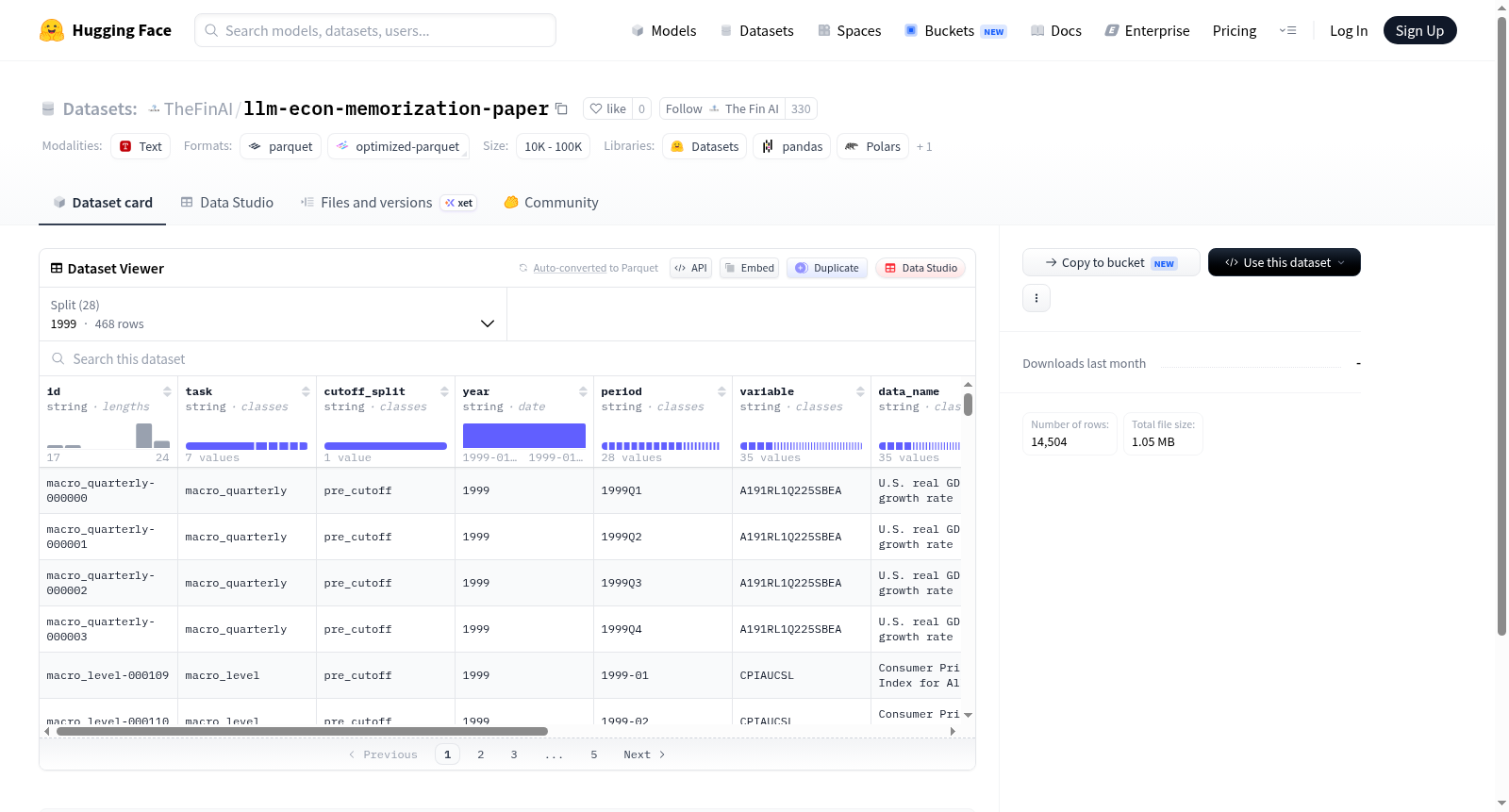The width and height of the screenshot is (1509, 812).
Task: Copy dataset name with the copy icon
Action: point(561,108)
